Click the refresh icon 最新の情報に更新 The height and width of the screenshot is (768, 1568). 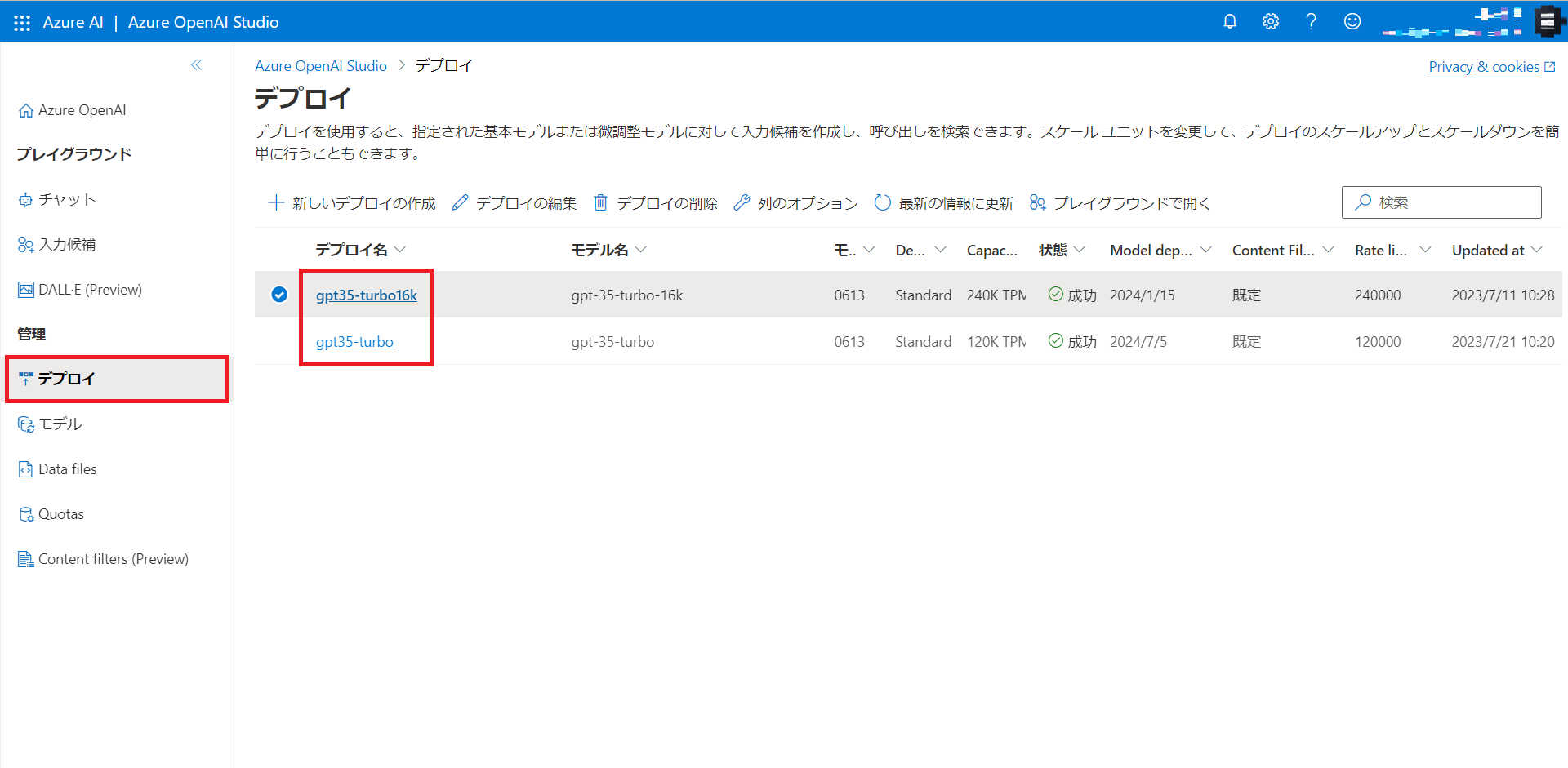click(x=883, y=202)
